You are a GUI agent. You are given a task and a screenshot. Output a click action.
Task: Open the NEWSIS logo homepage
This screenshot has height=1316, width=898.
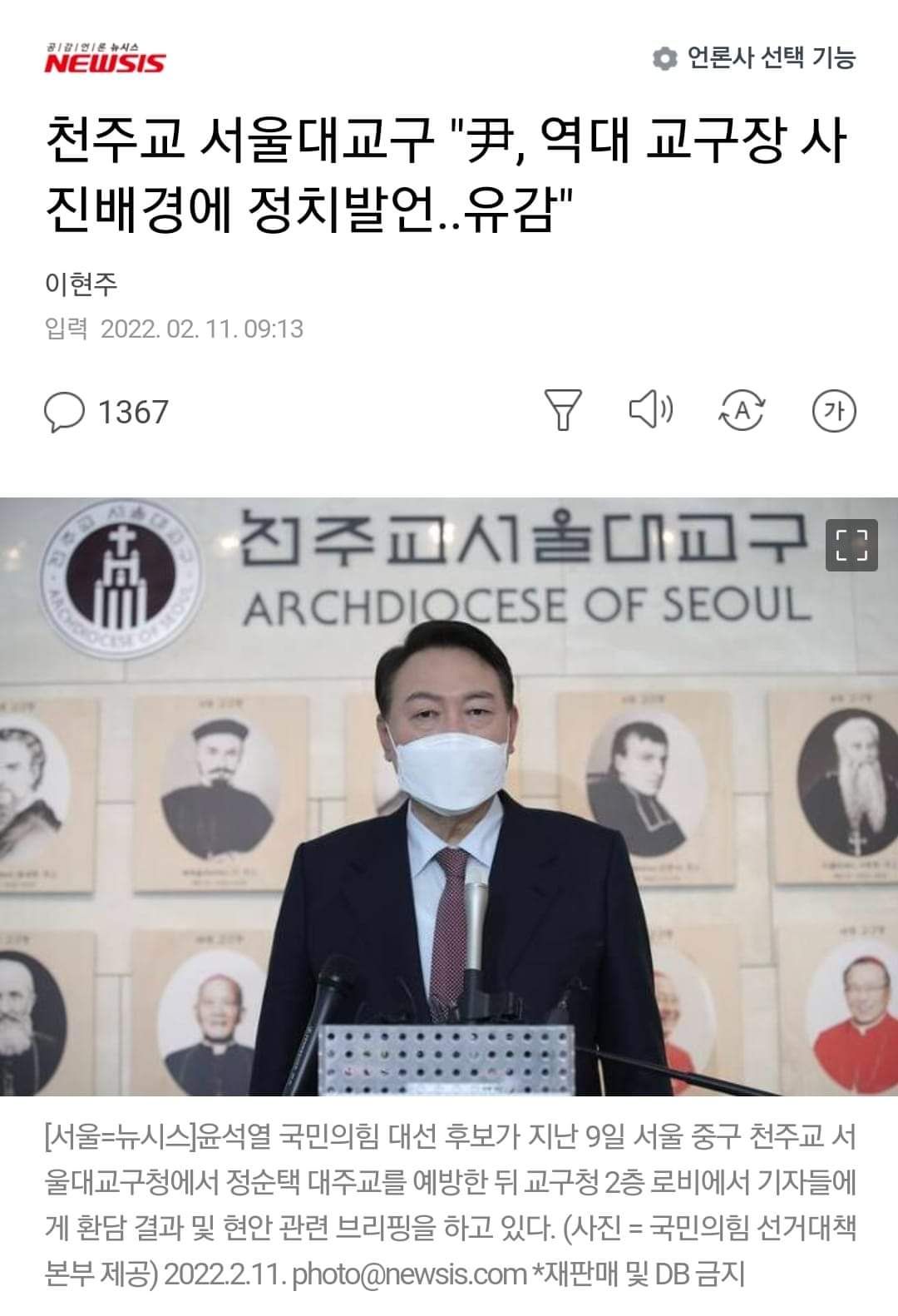click(105, 59)
